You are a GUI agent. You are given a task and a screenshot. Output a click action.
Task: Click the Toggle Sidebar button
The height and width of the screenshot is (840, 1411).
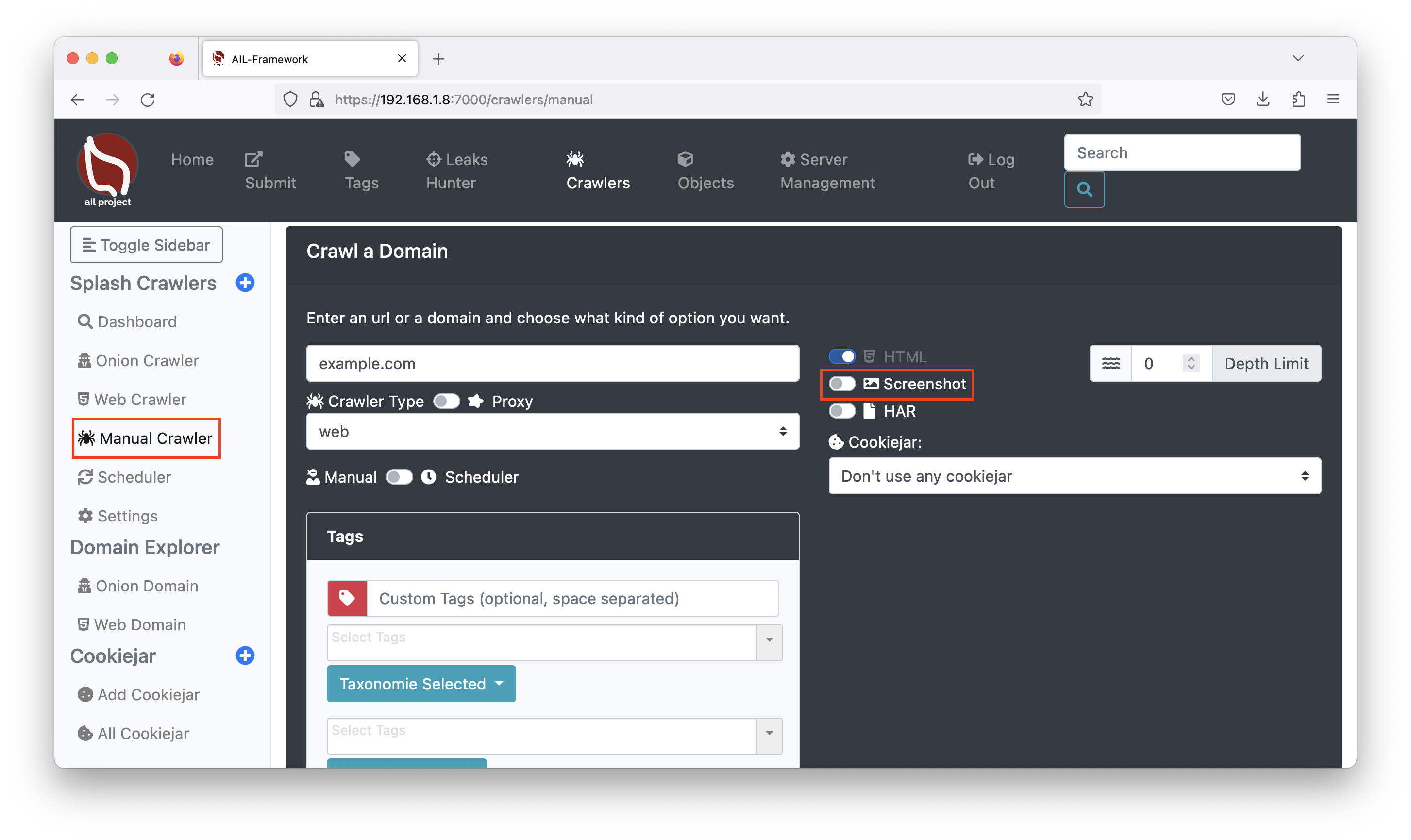146,245
